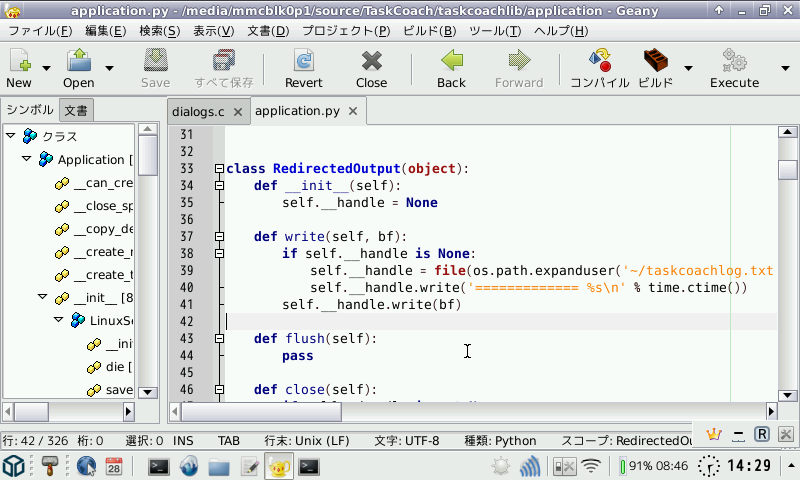Click the crown icon in bottom-right overlay
The height and width of the screenshot is (480, 800).
pyautogui.click(x=714, y=435)
